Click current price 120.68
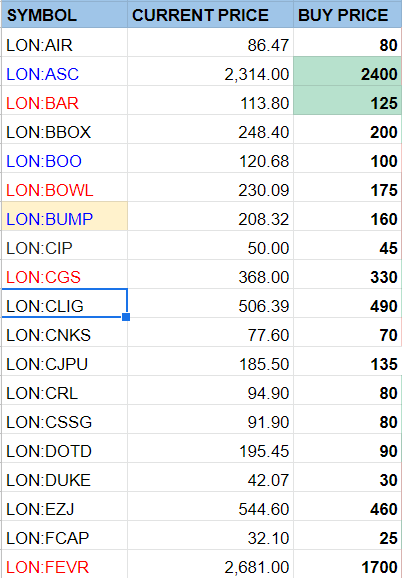The height and width of the screenshot is (578, 402). (x=210, y=159)
